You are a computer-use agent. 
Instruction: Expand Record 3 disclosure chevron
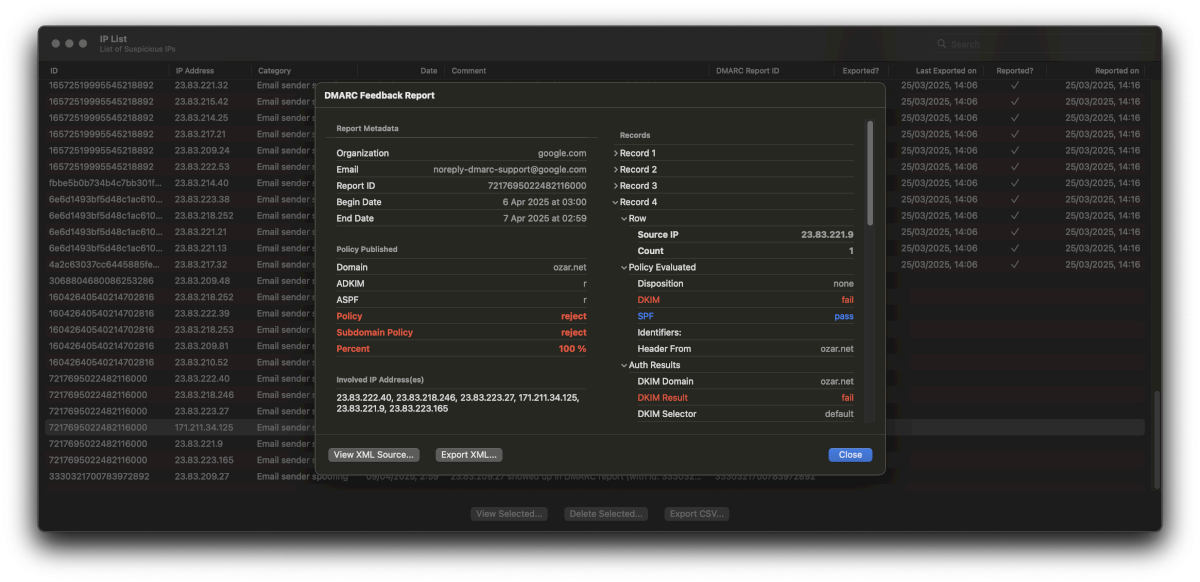click(x=616, y=186)
